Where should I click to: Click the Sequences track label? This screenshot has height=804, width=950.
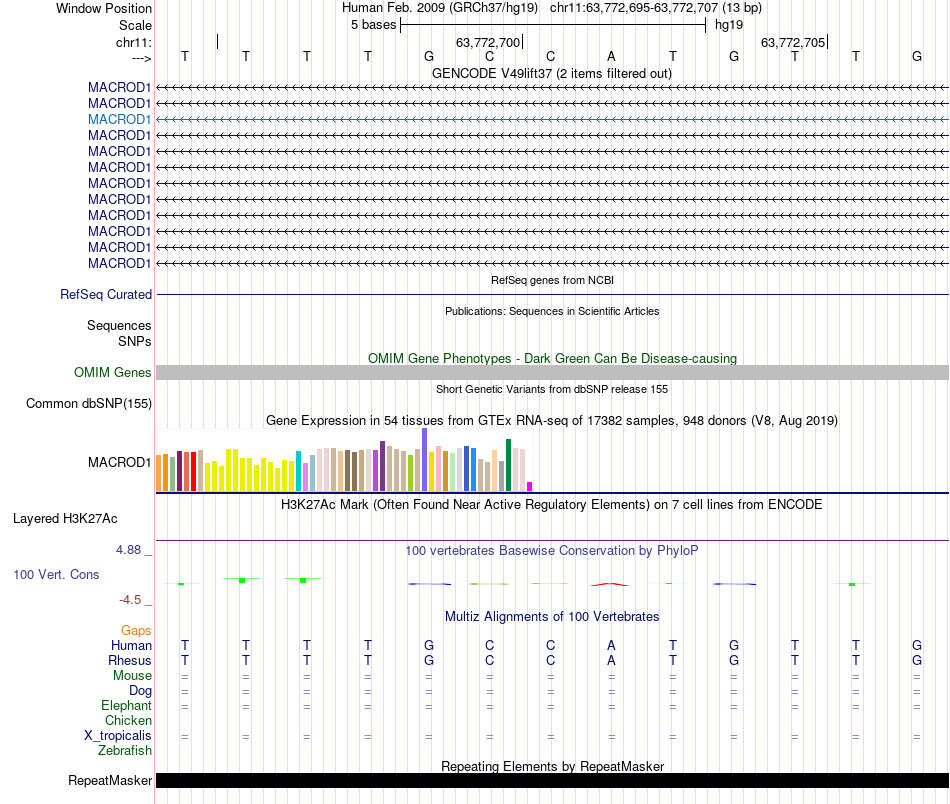coord(119,325)
